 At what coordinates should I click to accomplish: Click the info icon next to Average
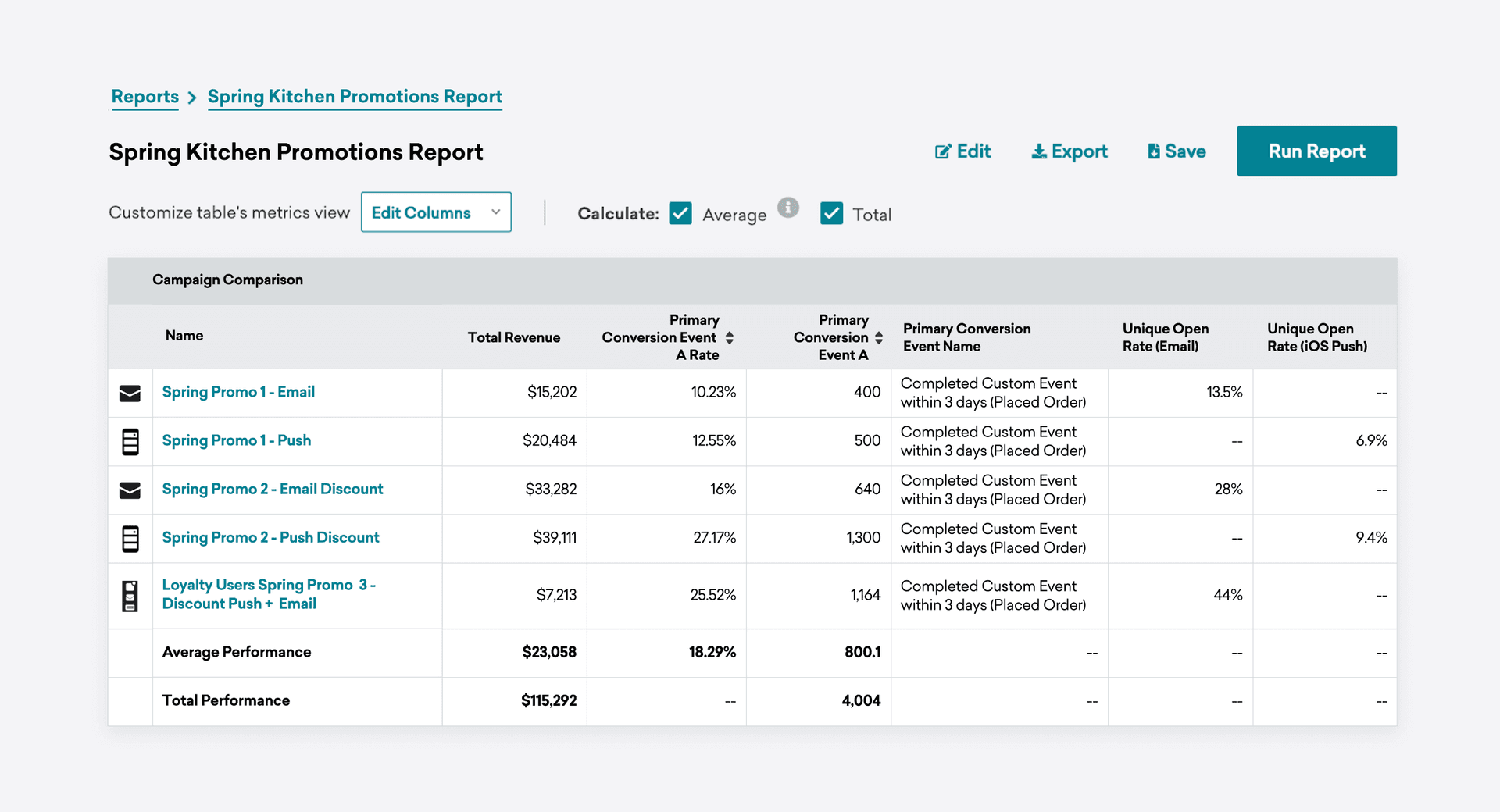tap(788, 208)
